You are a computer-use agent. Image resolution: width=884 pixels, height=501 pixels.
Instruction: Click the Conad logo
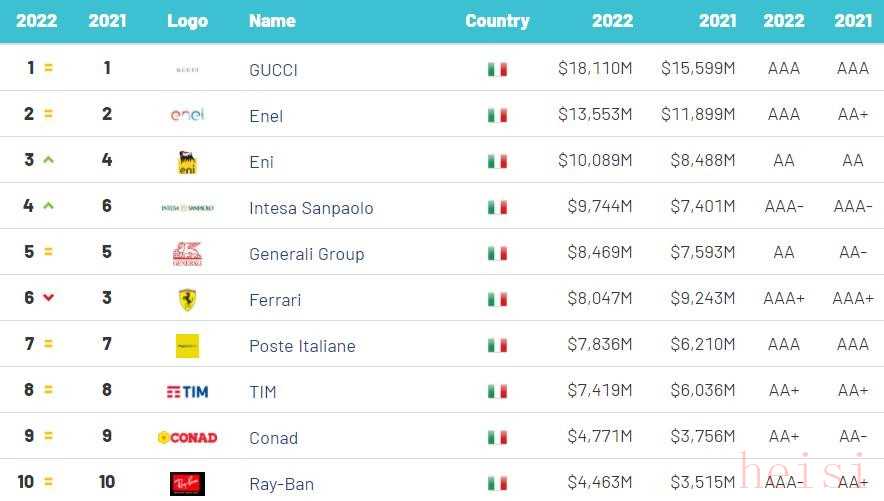(x=187, y=437)
